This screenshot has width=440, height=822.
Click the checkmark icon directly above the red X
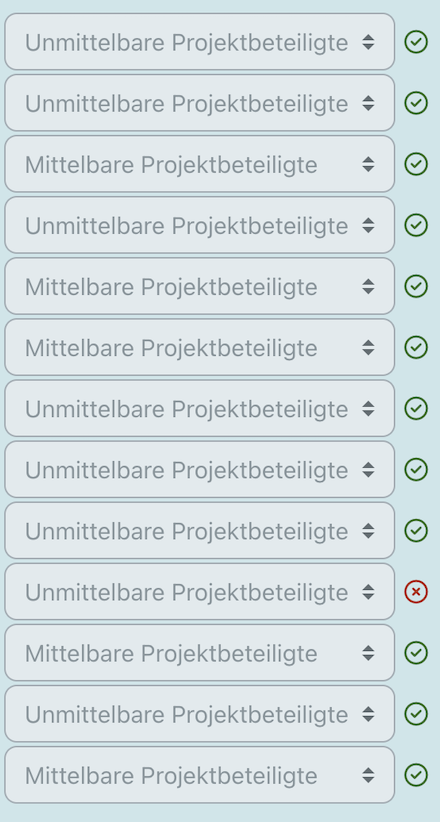click(x=416, y=531)
